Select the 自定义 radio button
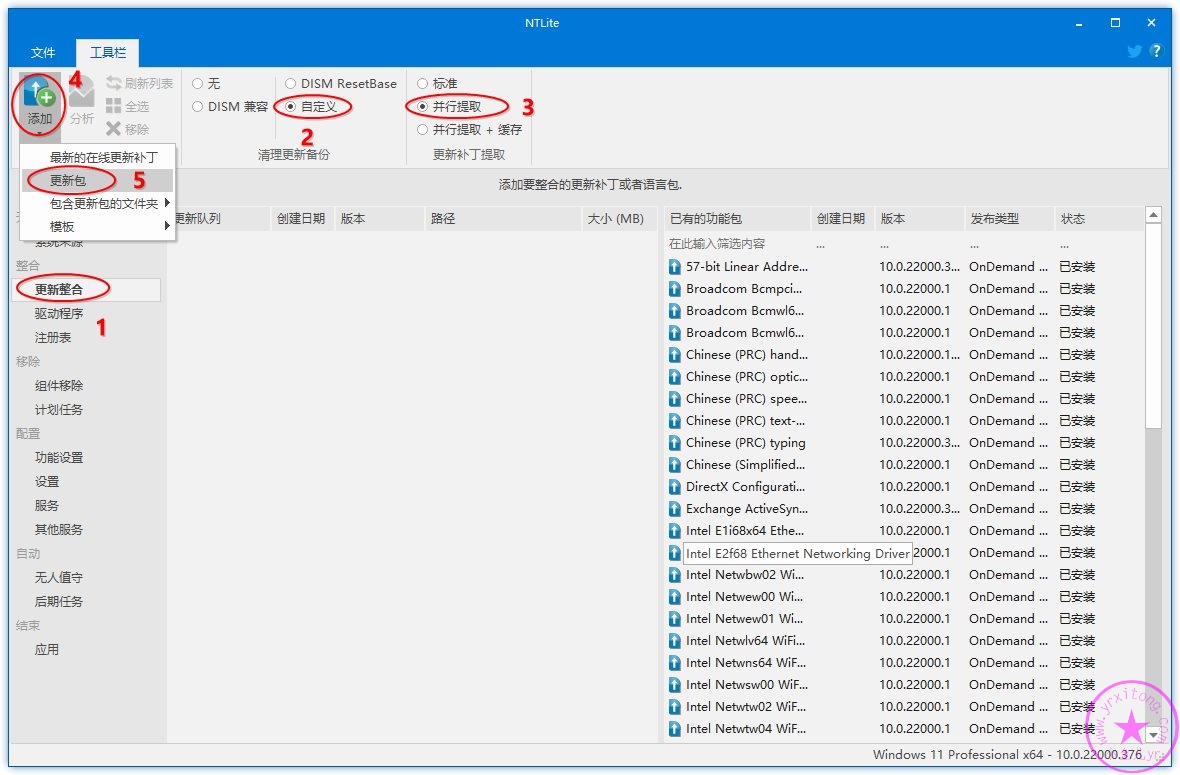The width and height of the screenshot is (1180, 775). pos(290,107)
